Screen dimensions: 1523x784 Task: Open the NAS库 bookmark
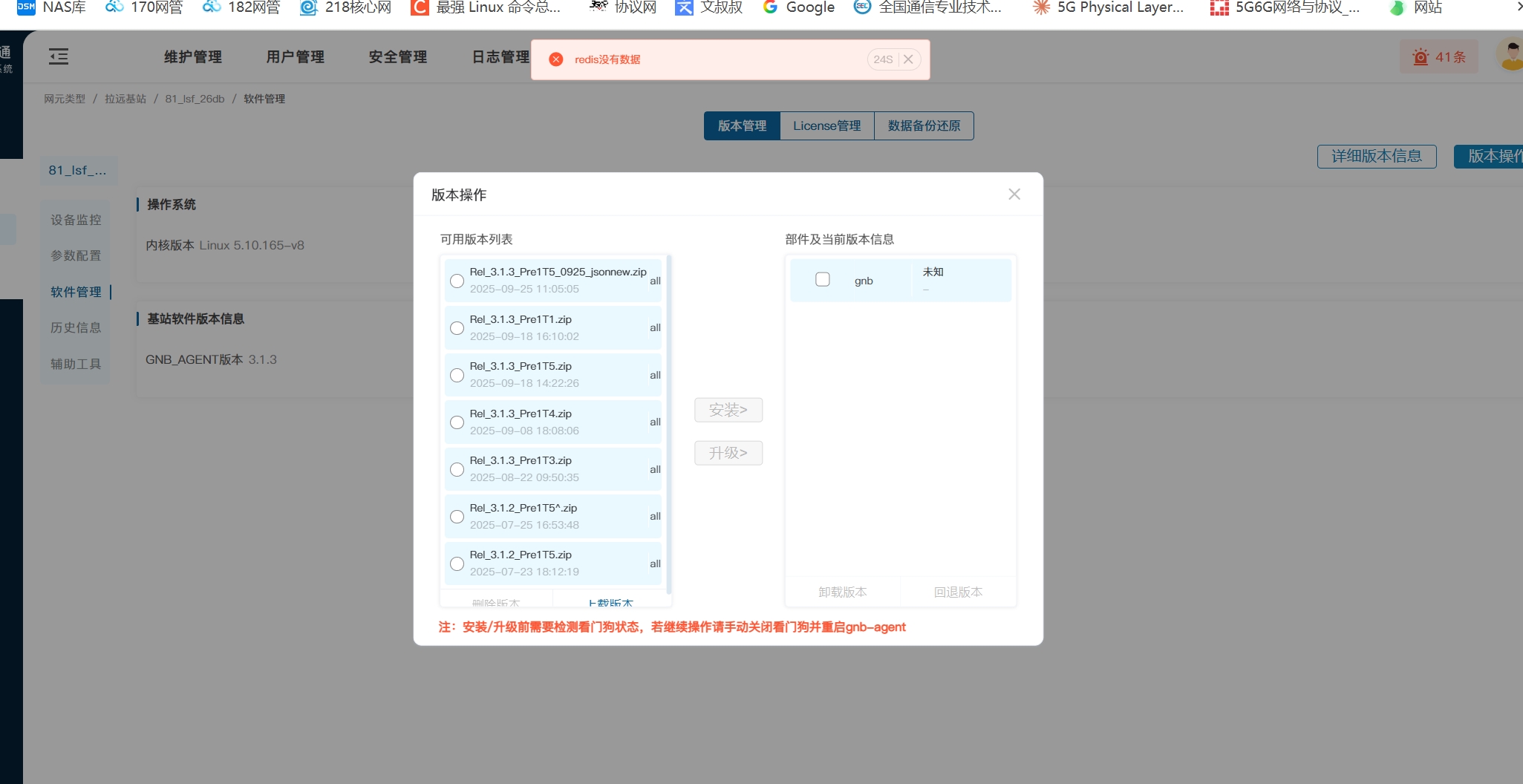click(52, 7)
